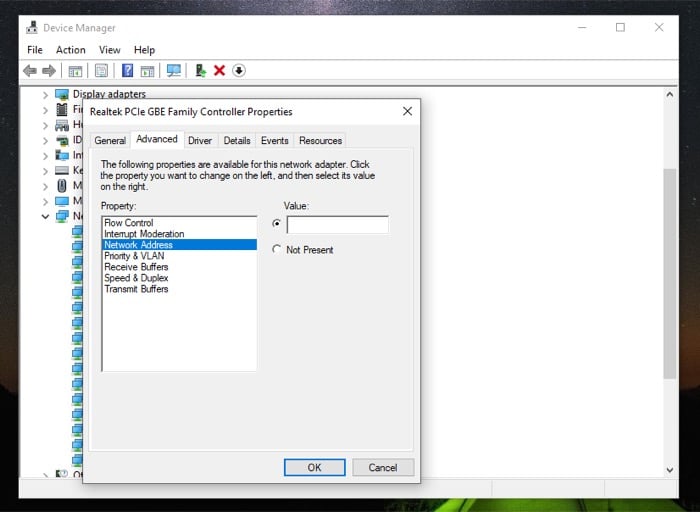The image size is (700, 512).
Task: Close the Realtek Properties dialog
Action: [407, 111]
